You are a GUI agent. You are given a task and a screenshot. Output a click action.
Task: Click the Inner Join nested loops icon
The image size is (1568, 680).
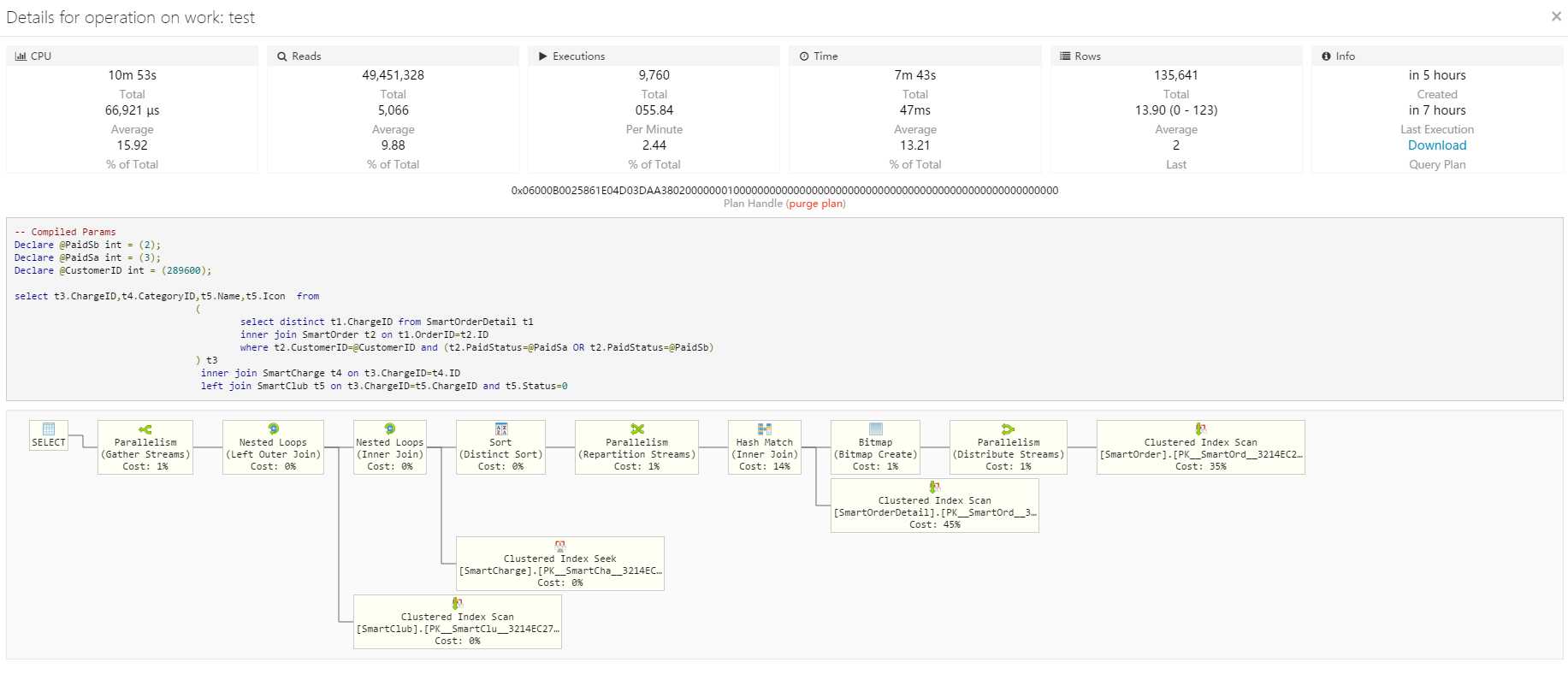coord(389,429)
